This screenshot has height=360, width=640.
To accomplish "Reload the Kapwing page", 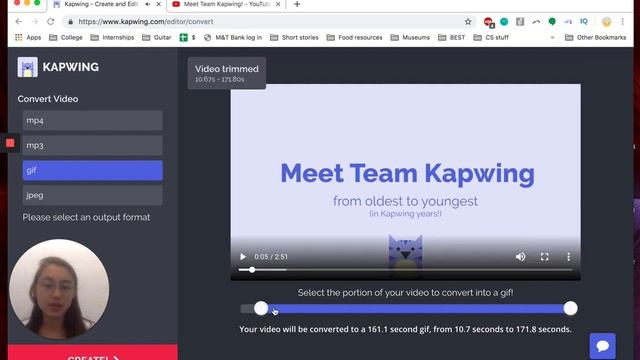I will [51, 22].
